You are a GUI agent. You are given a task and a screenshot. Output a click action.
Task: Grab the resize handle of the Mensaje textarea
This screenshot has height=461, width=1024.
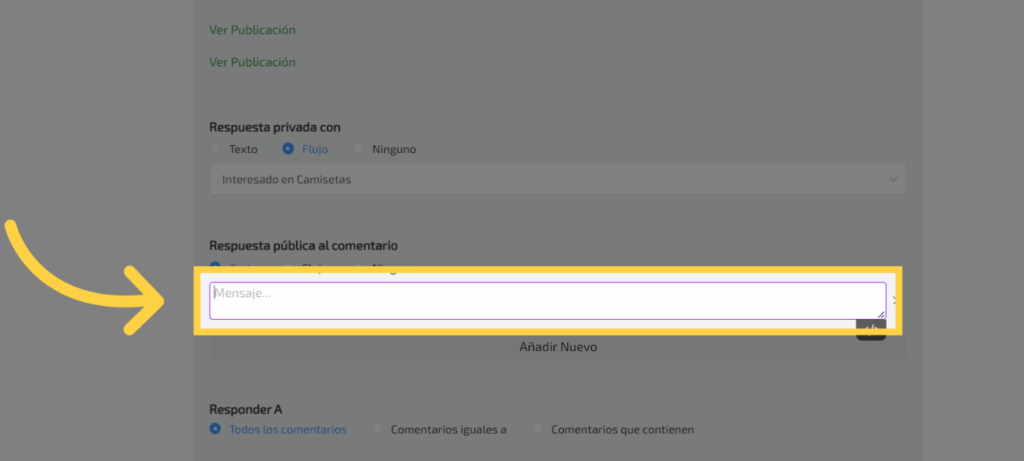[880, 314]
